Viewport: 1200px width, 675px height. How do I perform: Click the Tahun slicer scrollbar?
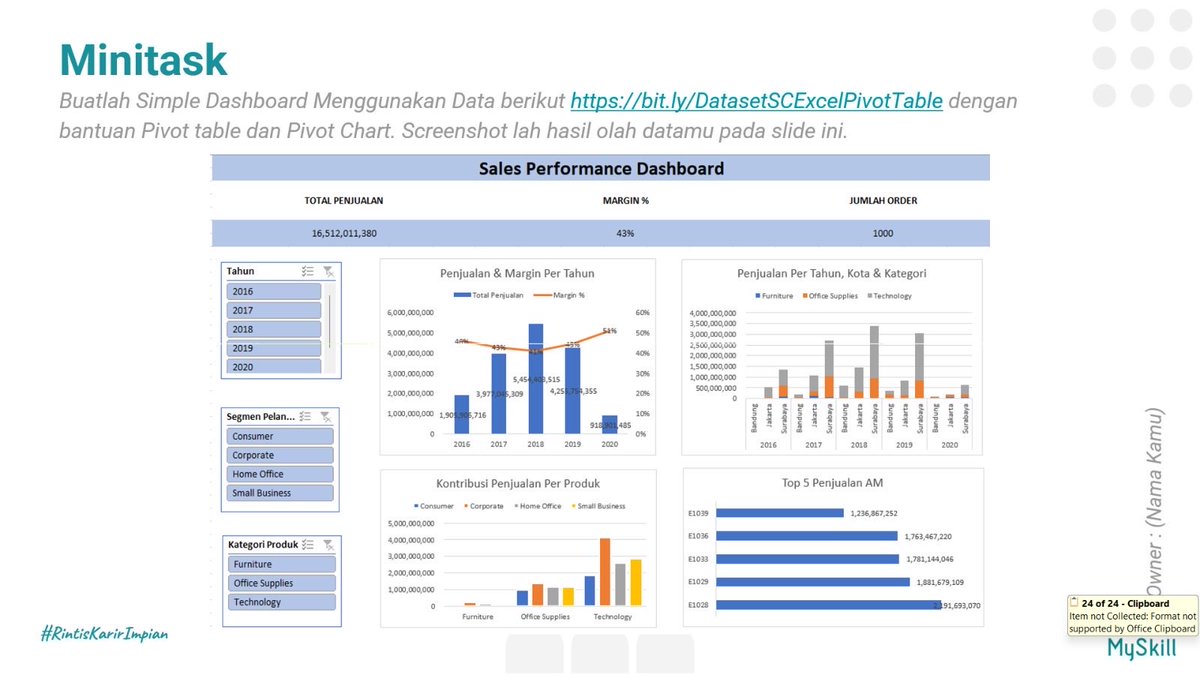(x=330, y=320)
